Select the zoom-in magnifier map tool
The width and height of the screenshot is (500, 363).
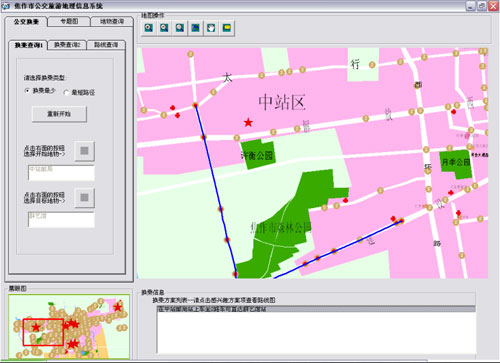pyautogui.click(x=149, y=28)
